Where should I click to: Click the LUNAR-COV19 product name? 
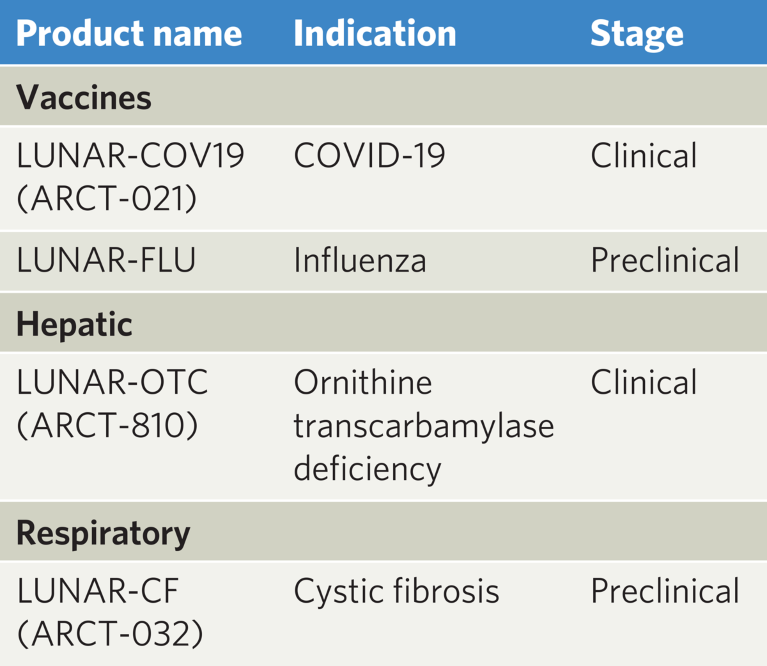click(130, 156)
